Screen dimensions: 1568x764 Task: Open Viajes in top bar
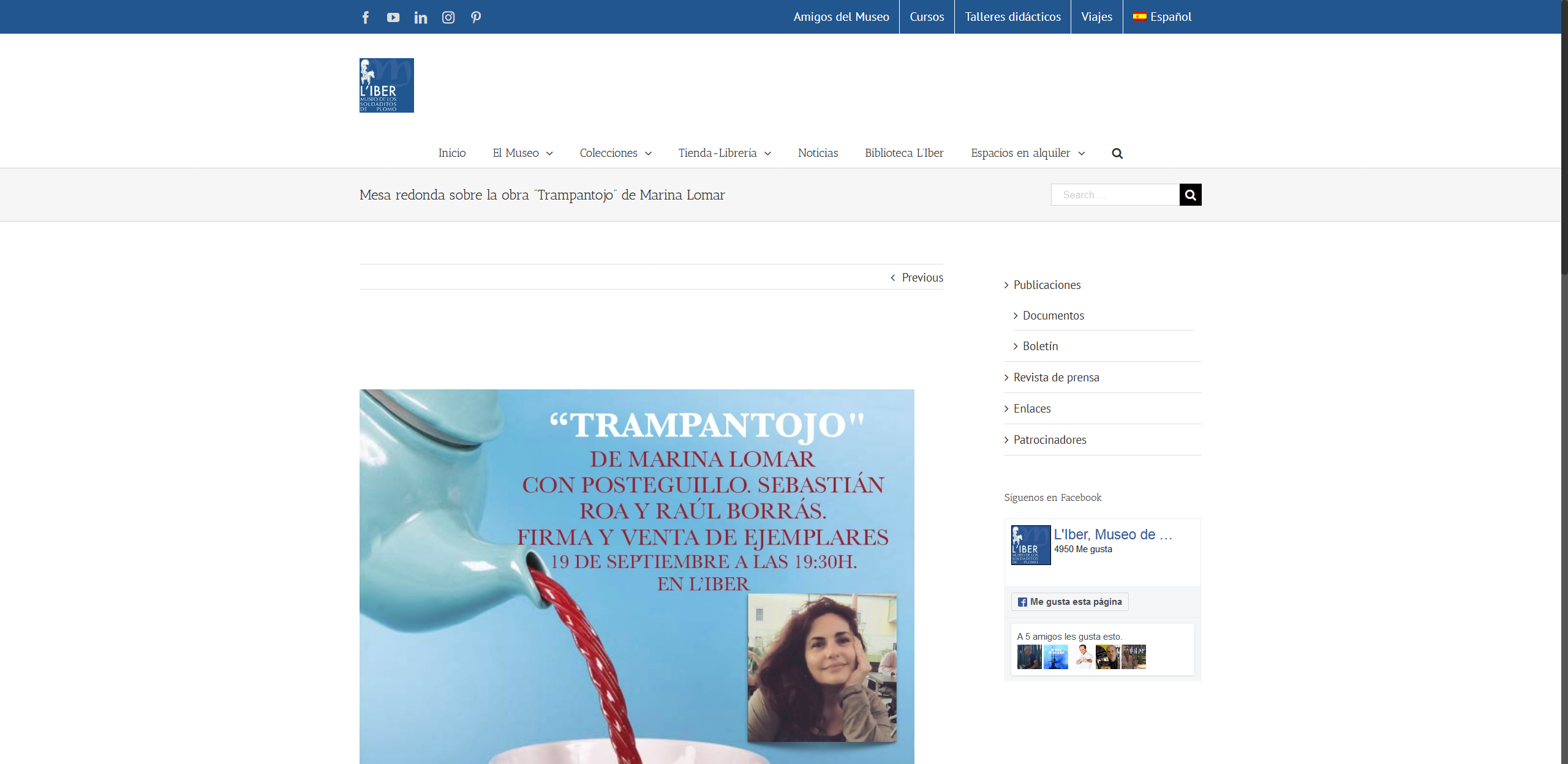coord(1096,17)
